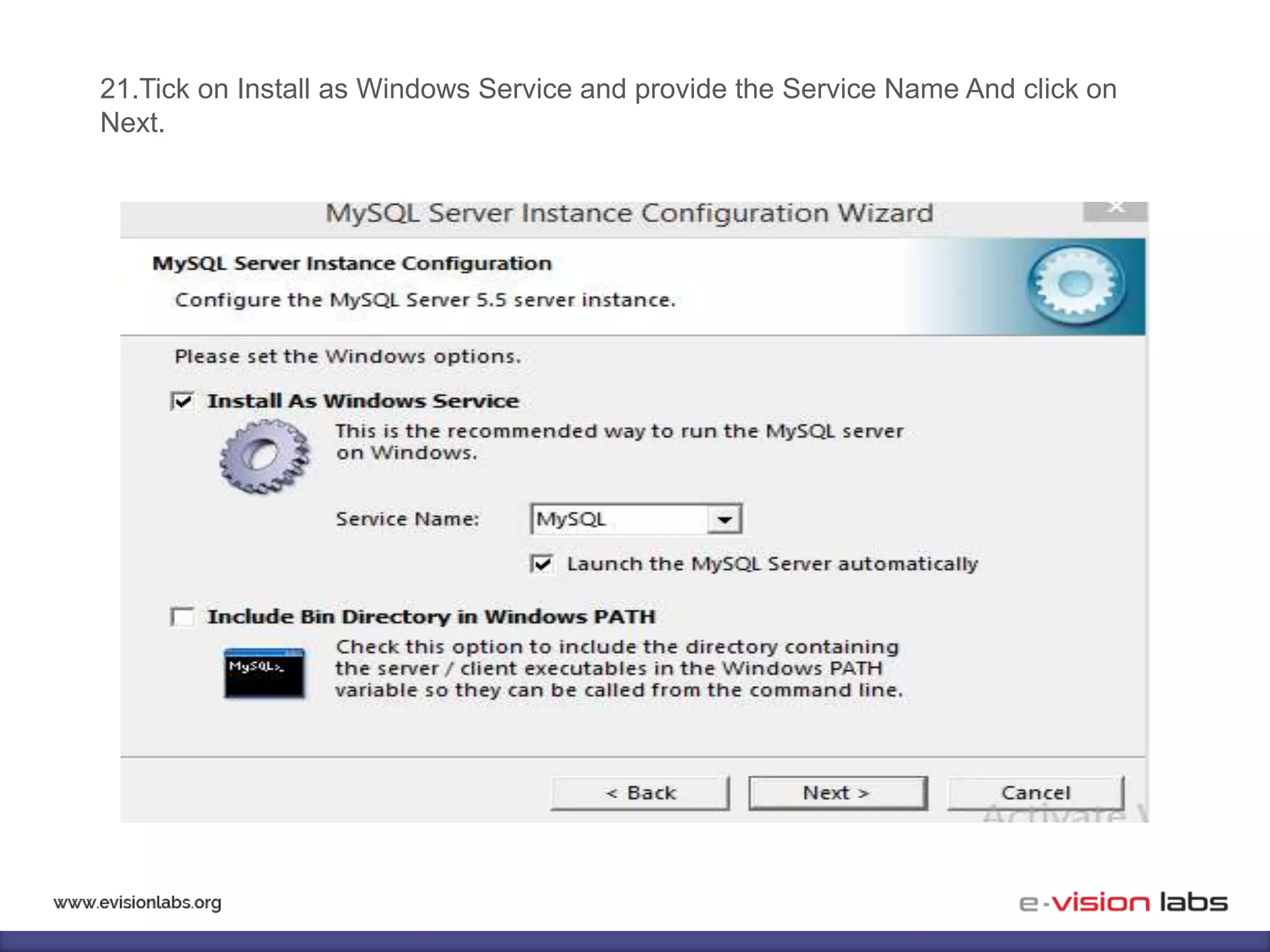
Task: Proceed with the Next > button
Action: (838, 793)
